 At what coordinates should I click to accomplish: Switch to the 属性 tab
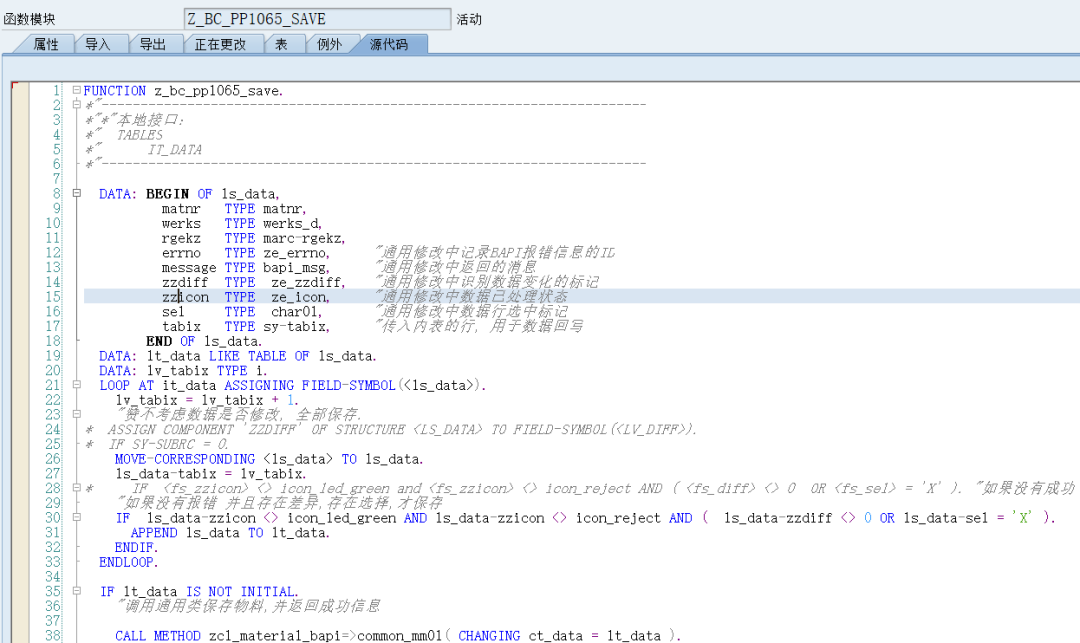[45, 45]
